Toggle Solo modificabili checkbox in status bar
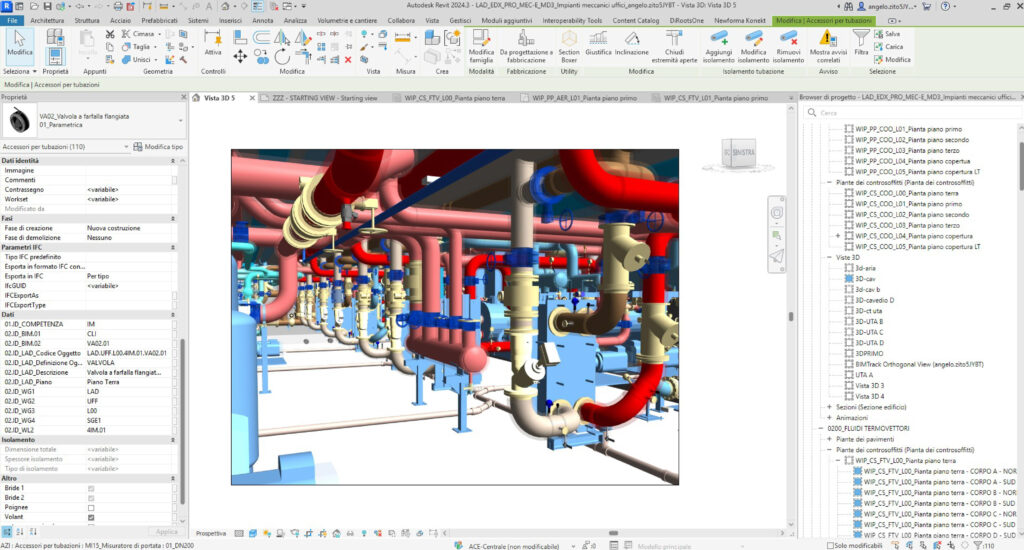Image resolution: width=1024 pixels, height=550 pixels. pyautogui.click(x=831, y=546)
